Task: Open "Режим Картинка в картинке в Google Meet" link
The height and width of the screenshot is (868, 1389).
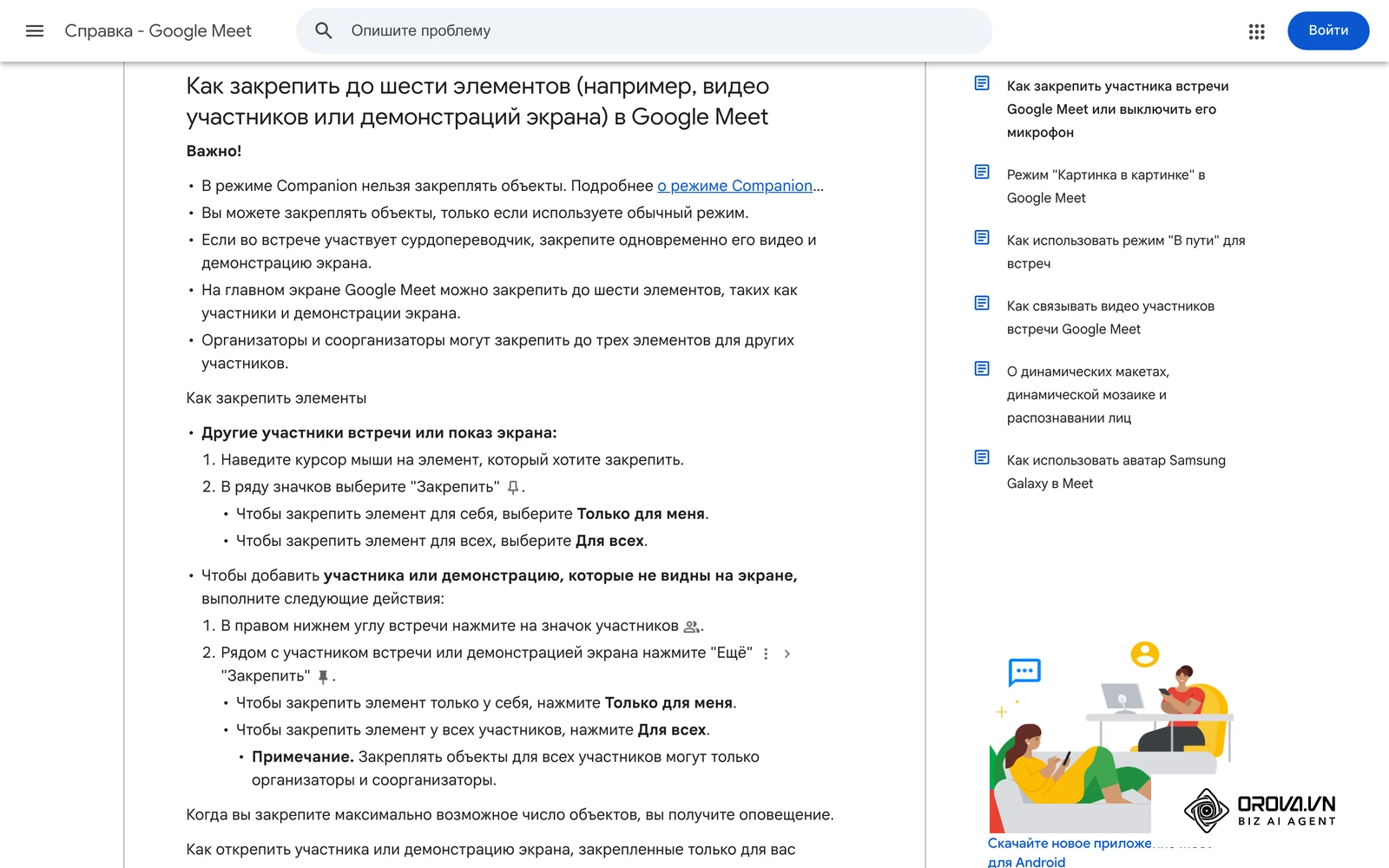Action: (1106, 187)
